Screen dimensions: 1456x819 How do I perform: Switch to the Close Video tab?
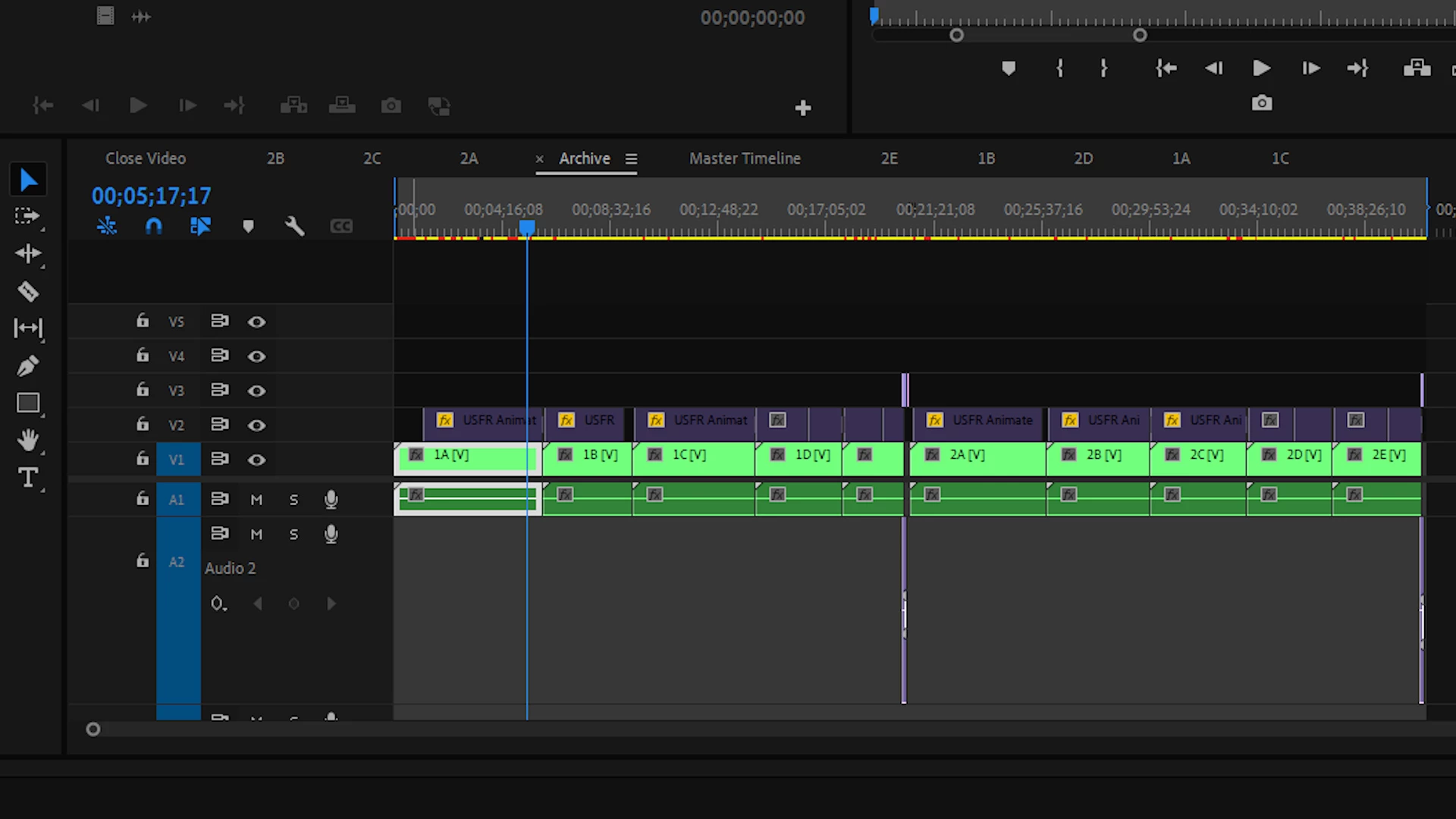tap(146, 158)
